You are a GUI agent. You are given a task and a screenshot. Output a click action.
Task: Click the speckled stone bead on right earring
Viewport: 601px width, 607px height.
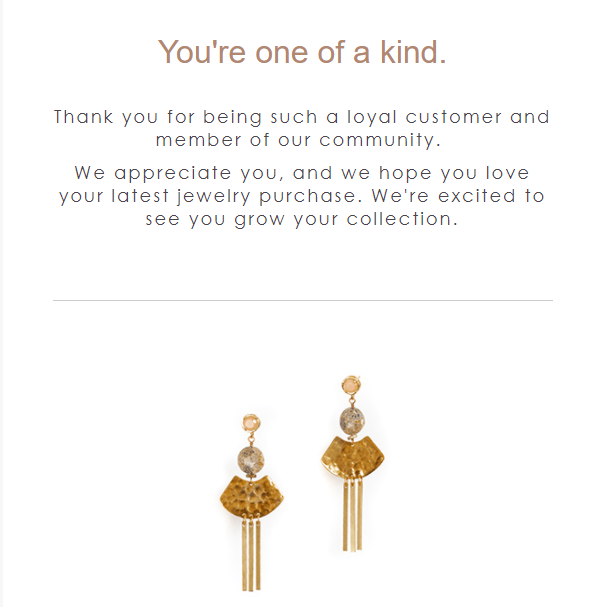[x=352, y=419]
